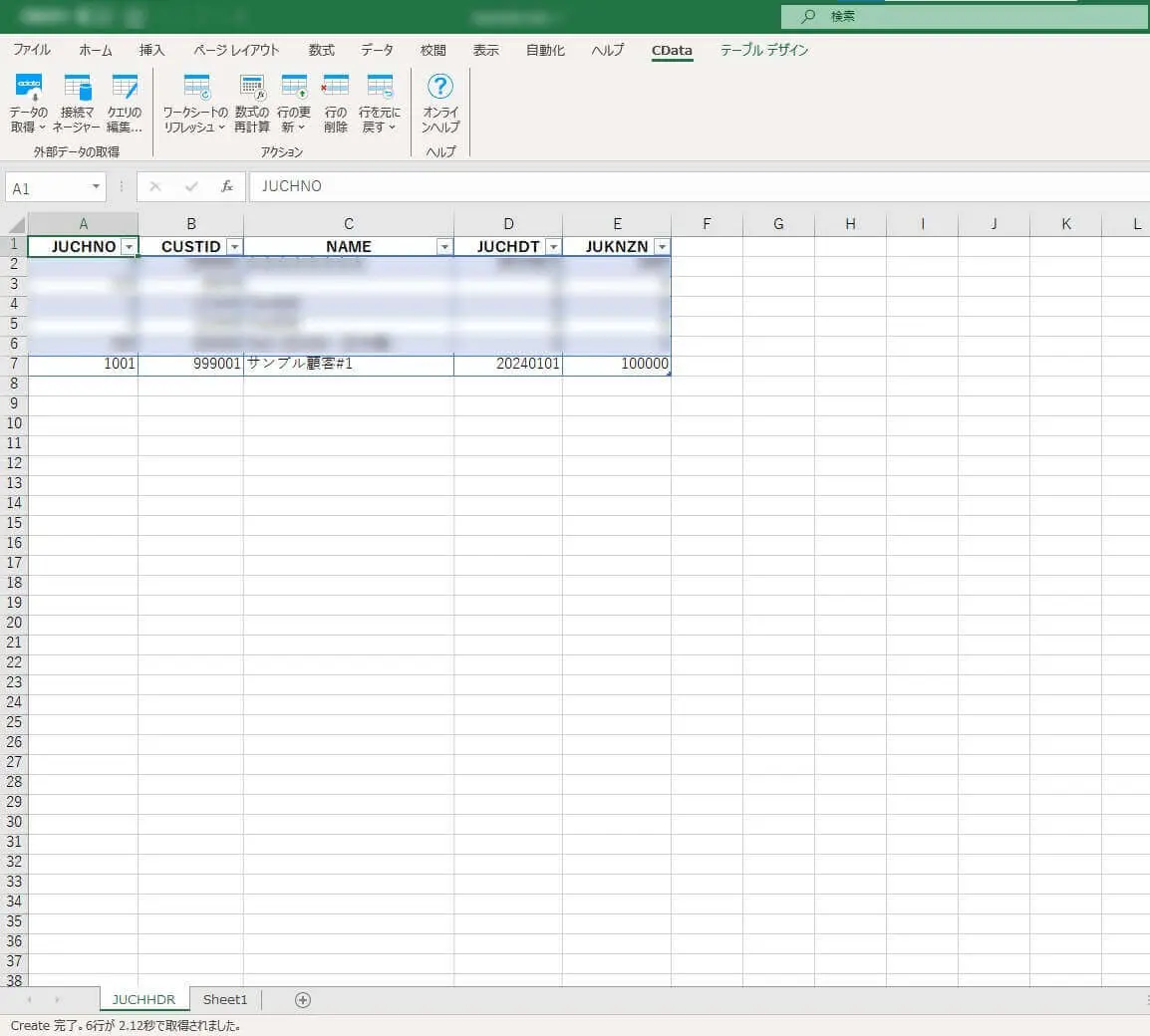Screen dimensions: 1150x1036
Task: Select the NAME header cell
Action: [349, 247]
